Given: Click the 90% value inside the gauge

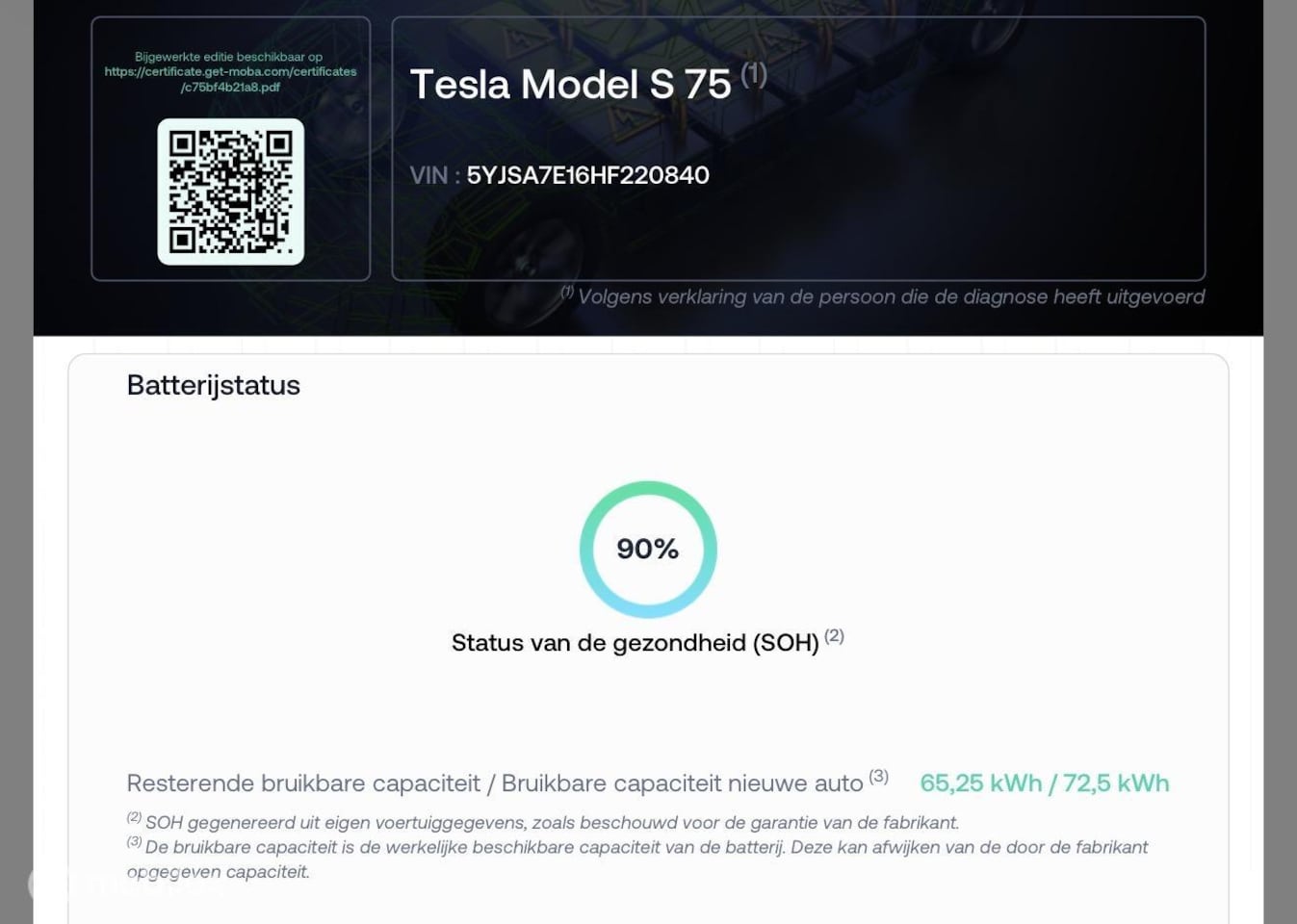Looking at the screenshot, I should (x=648, y=549).
